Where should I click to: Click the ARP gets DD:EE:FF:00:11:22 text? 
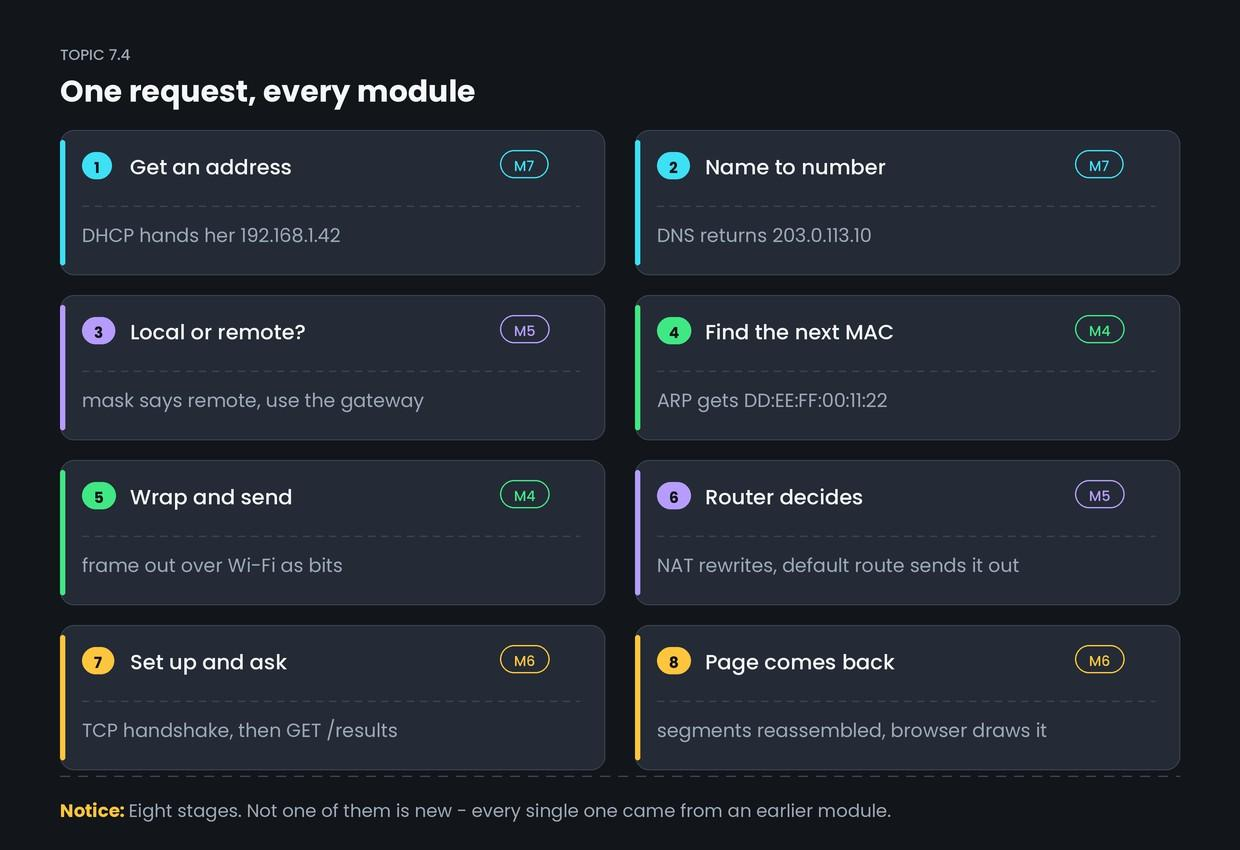772,400
